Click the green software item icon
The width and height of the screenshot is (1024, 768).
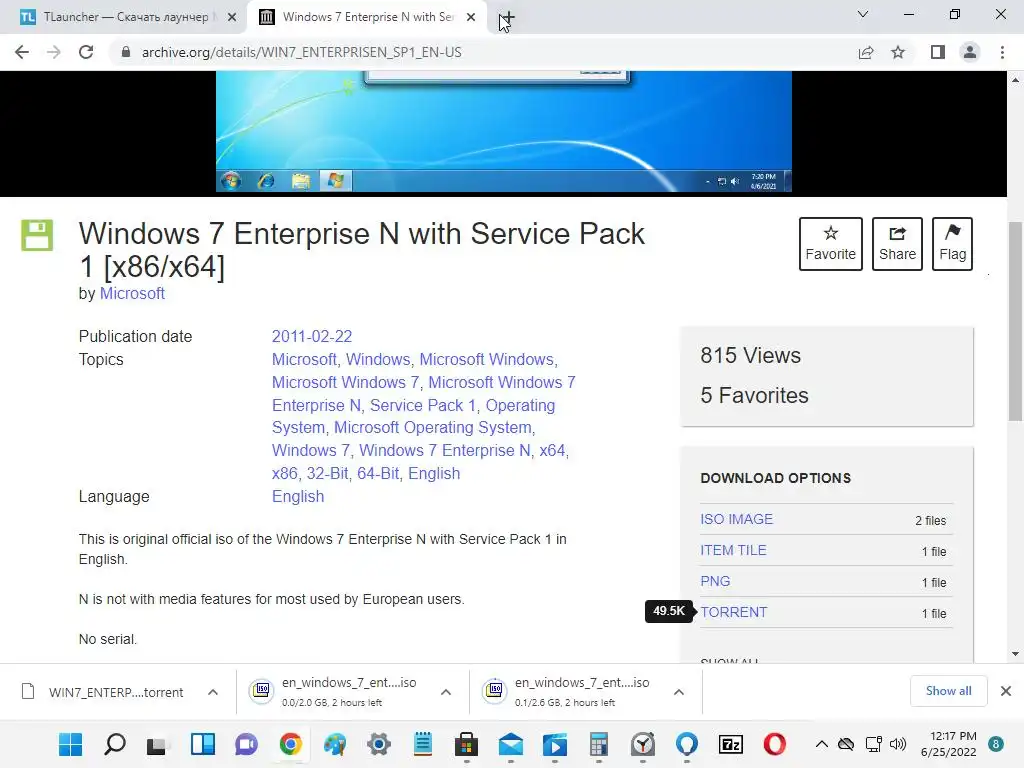(x=37, y=235)
